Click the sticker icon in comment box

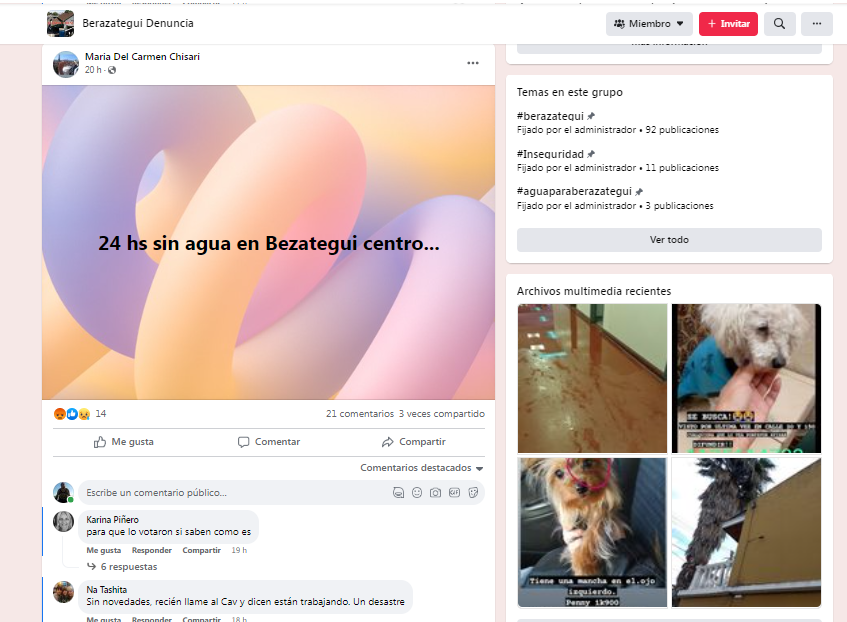coord(472,493)
